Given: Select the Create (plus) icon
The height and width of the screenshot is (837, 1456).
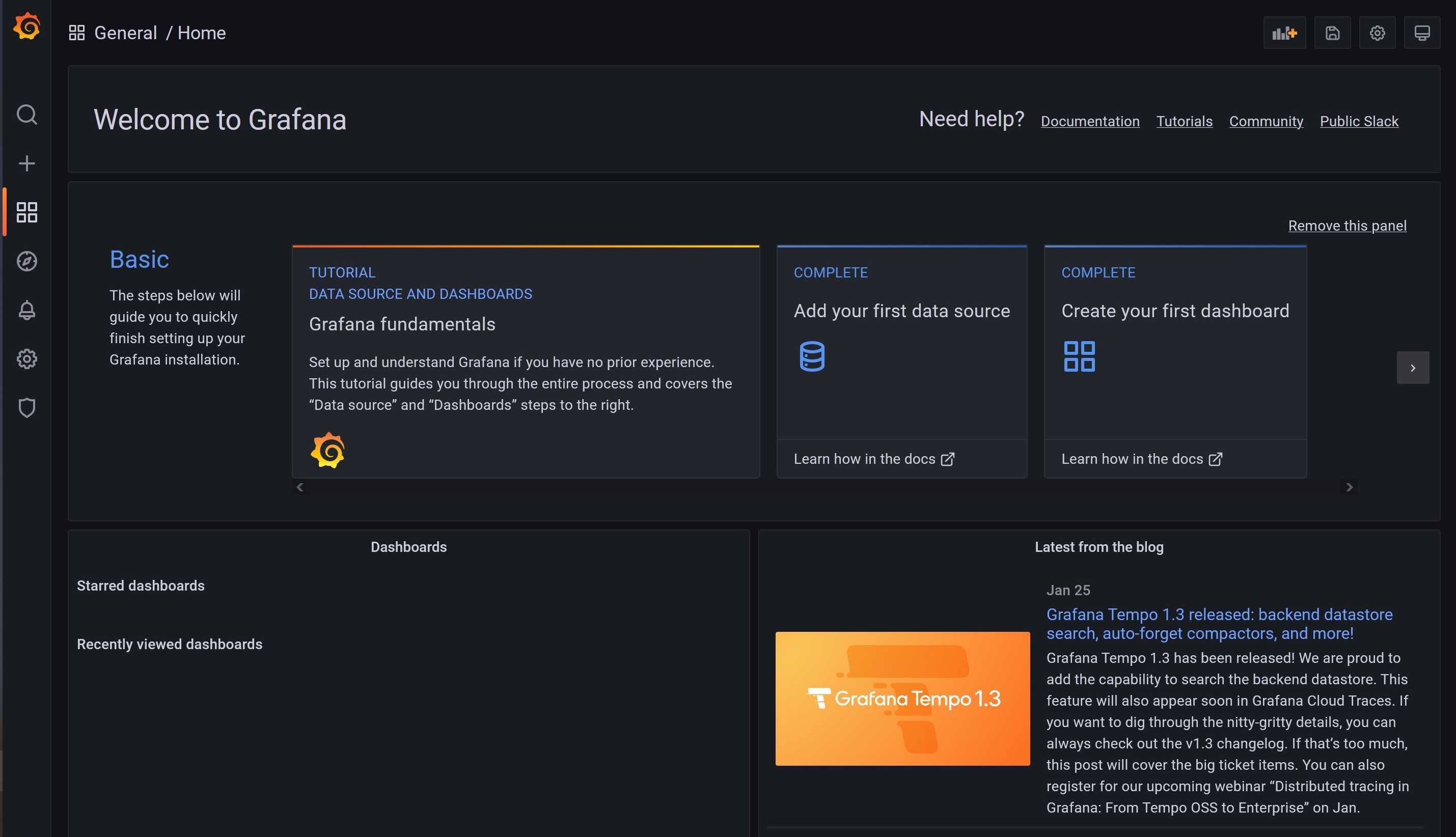Looking at the screenshot, I should point(26,163).
